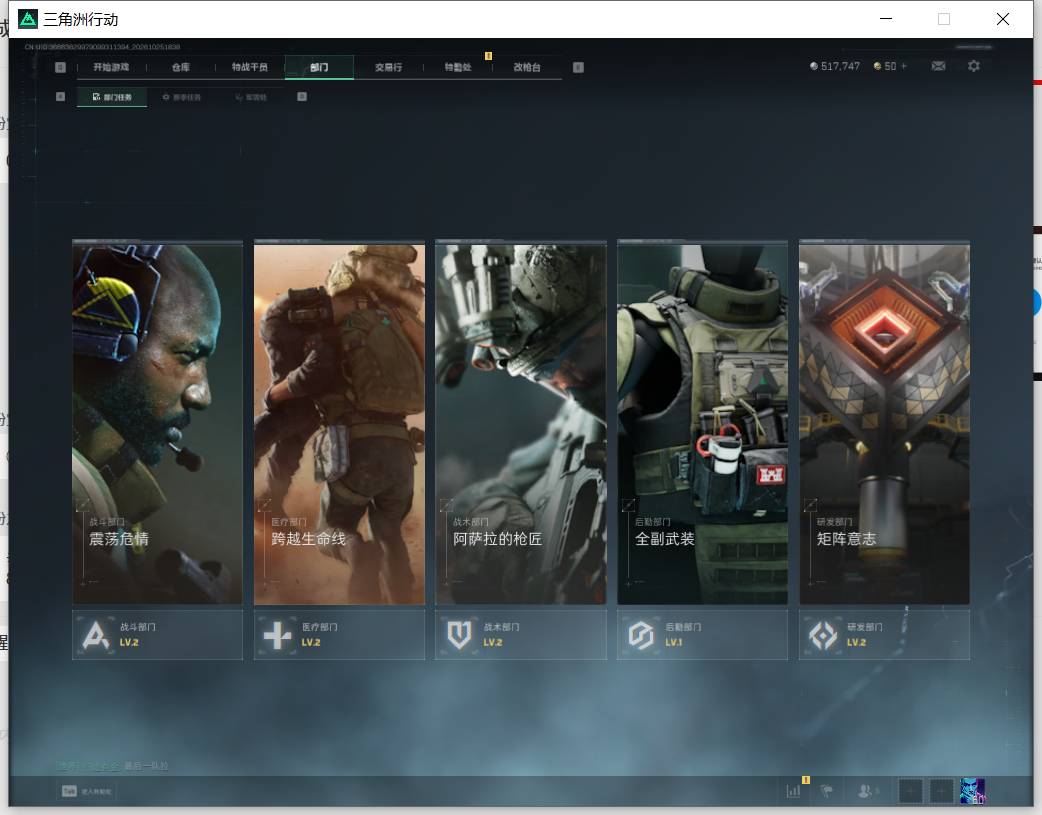Open the stats bar-chart icon in bottom bar

click(793, 790)
